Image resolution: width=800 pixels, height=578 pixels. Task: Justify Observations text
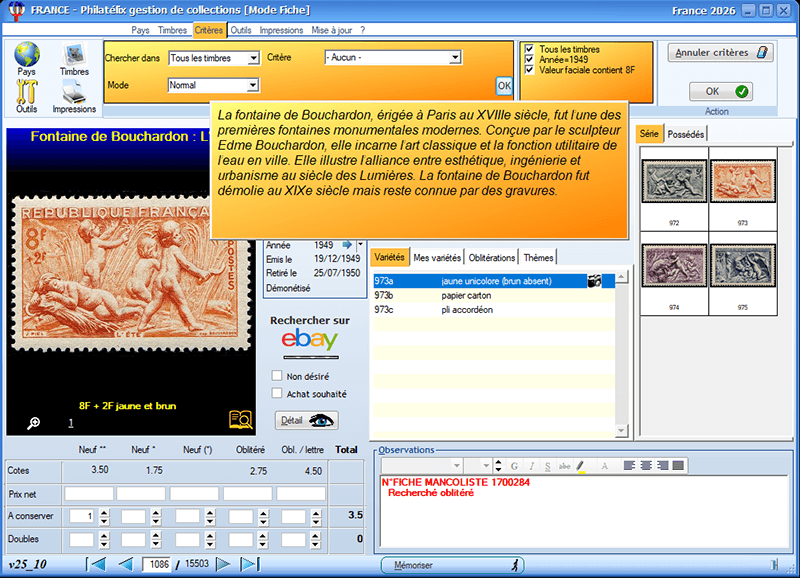678,465
